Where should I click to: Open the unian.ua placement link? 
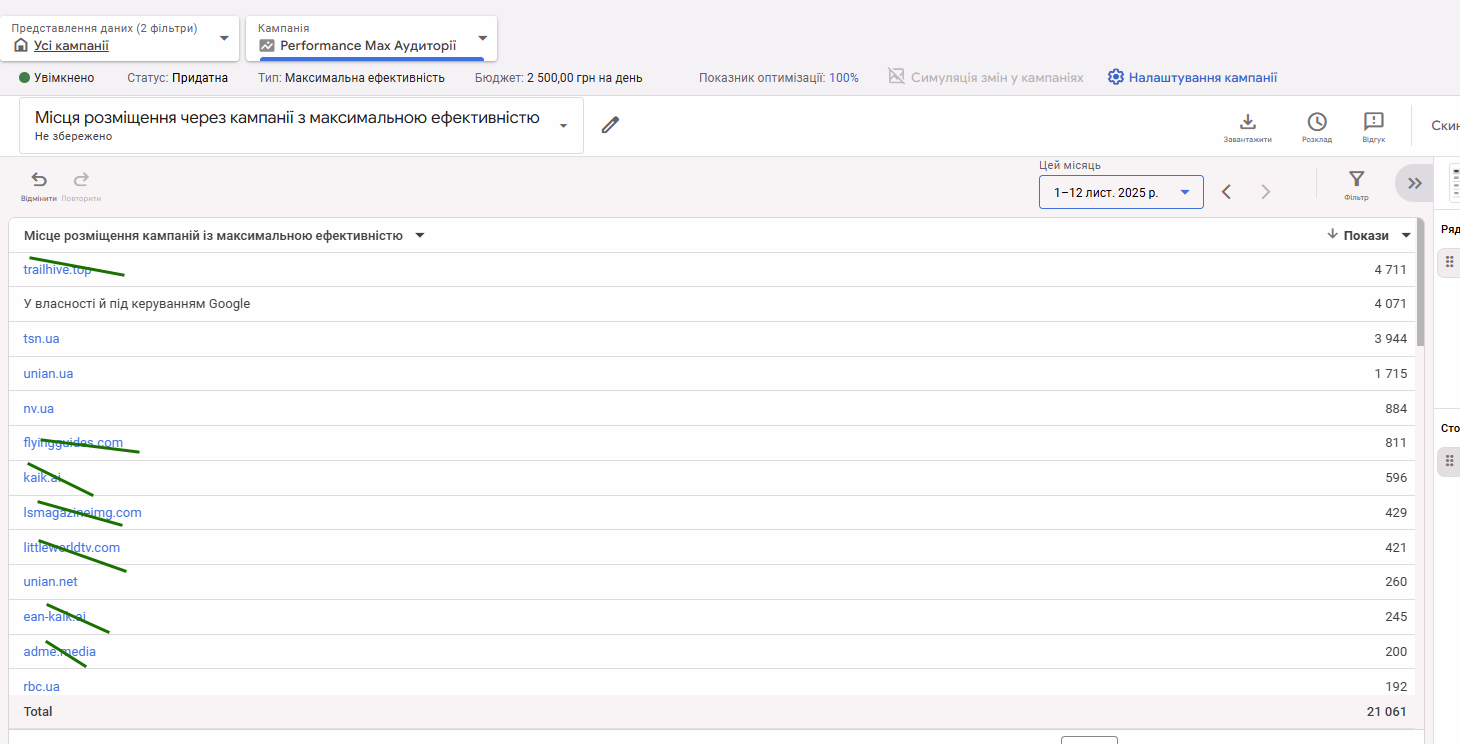48,374
